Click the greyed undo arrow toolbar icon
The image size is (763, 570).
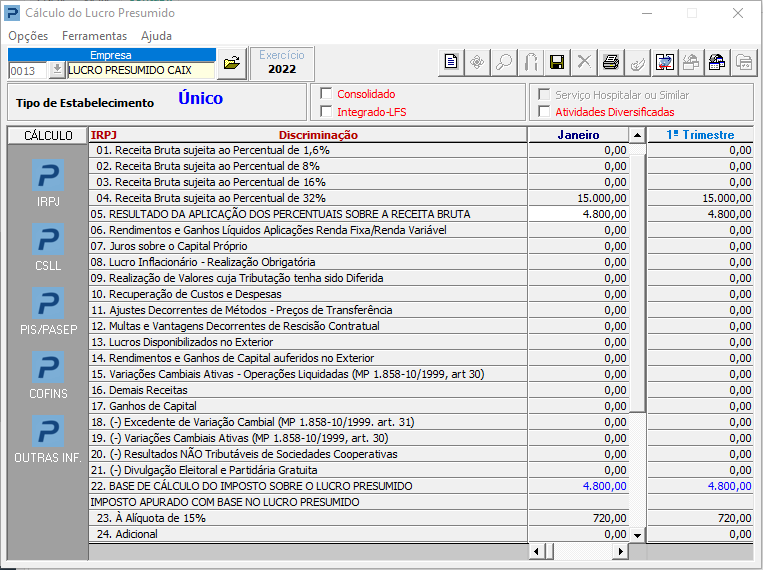coord(530,62)
